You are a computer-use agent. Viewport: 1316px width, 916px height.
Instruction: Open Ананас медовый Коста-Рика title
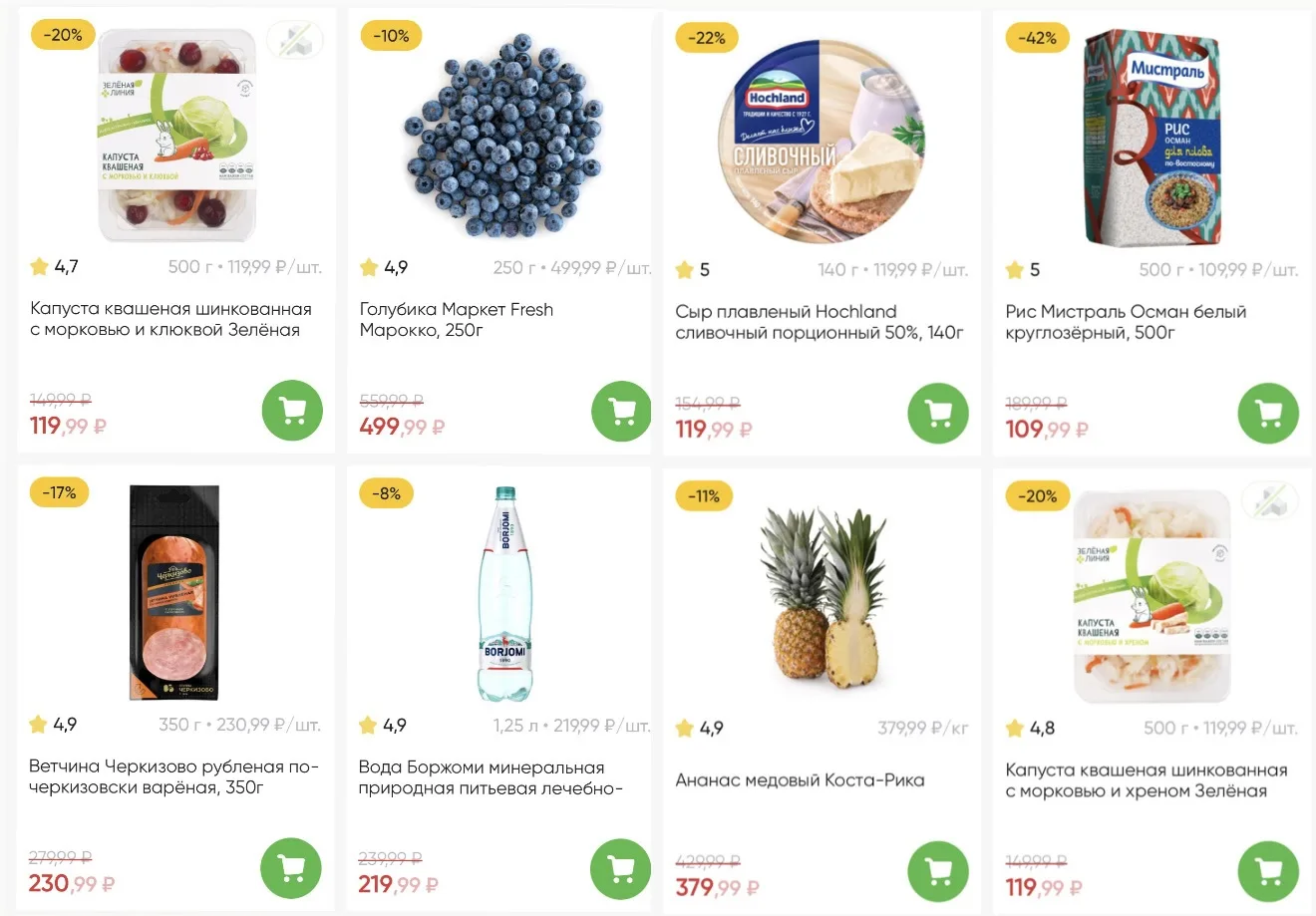coord(800,780)
